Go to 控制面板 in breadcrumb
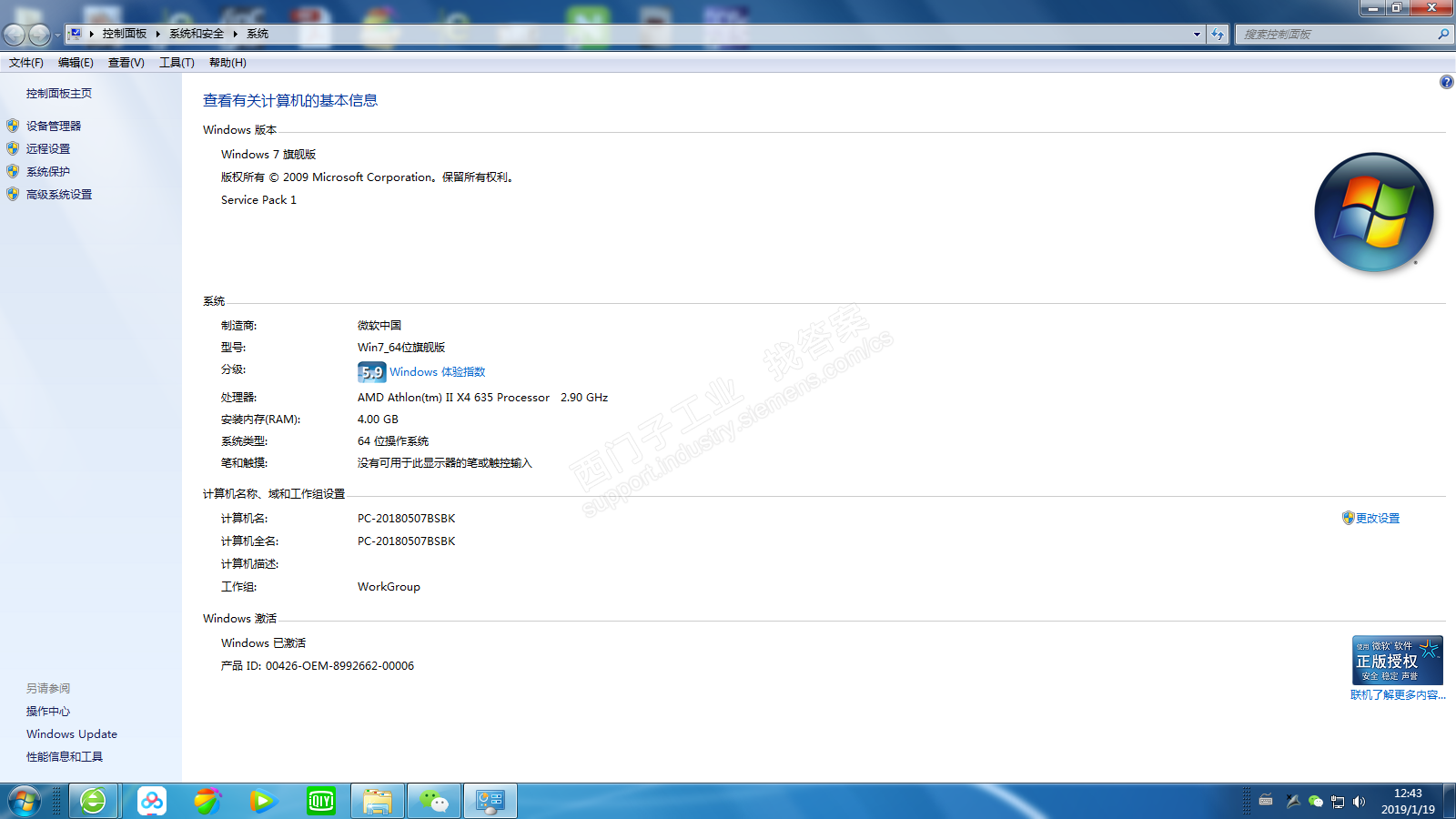This screenshot has height=819, width=1456. coord(125,34)
